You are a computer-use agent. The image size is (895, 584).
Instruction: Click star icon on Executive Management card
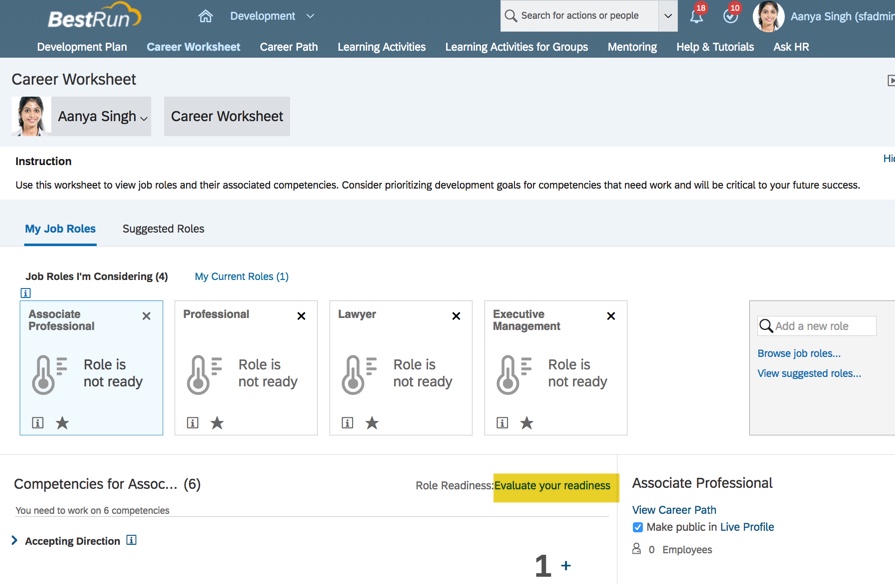(x=527, y=423)
